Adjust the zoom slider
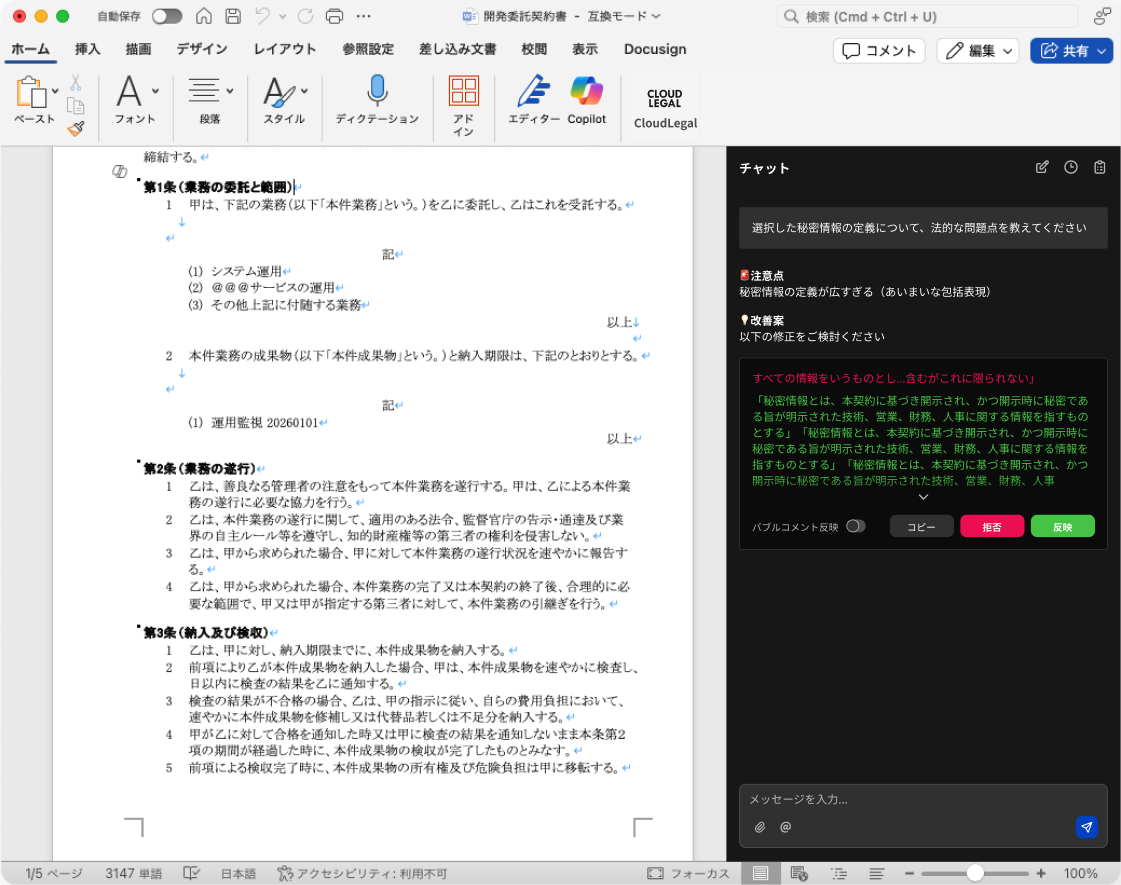1121x885 pixels. (x=973, y=872)
